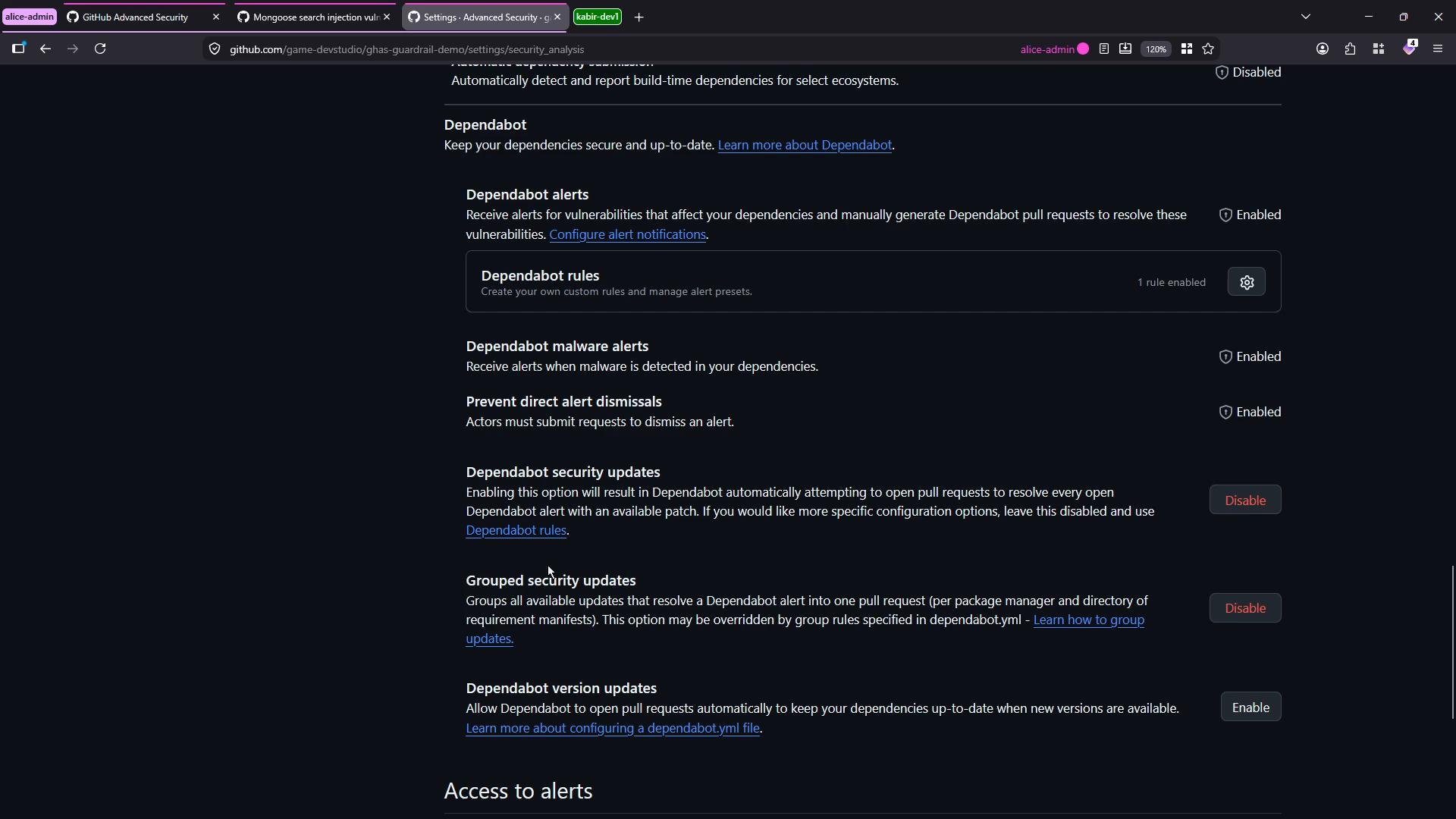
Task: Open reader view icon in address bar
Action: [x=1104, y=49]
